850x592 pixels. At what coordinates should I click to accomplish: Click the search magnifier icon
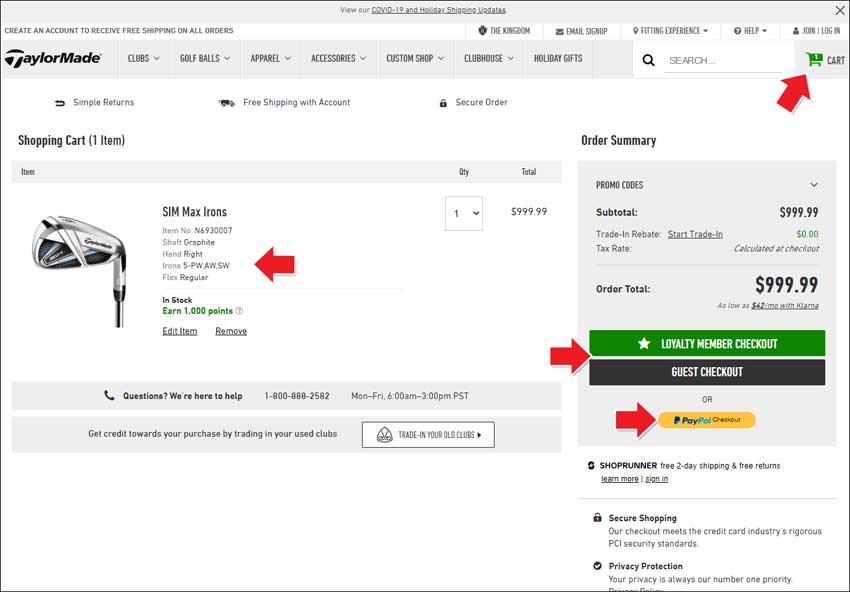pos(648,60)
